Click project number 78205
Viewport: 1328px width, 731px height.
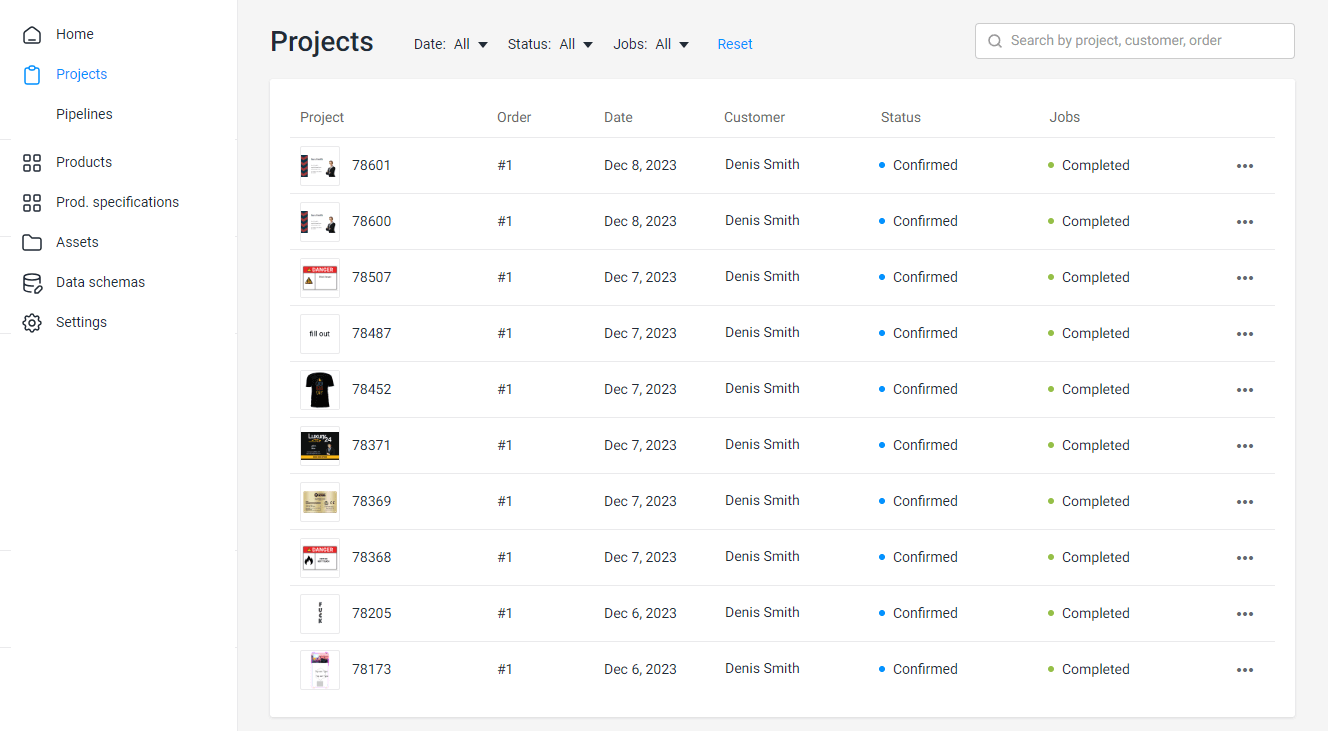(x=371, y=613)
